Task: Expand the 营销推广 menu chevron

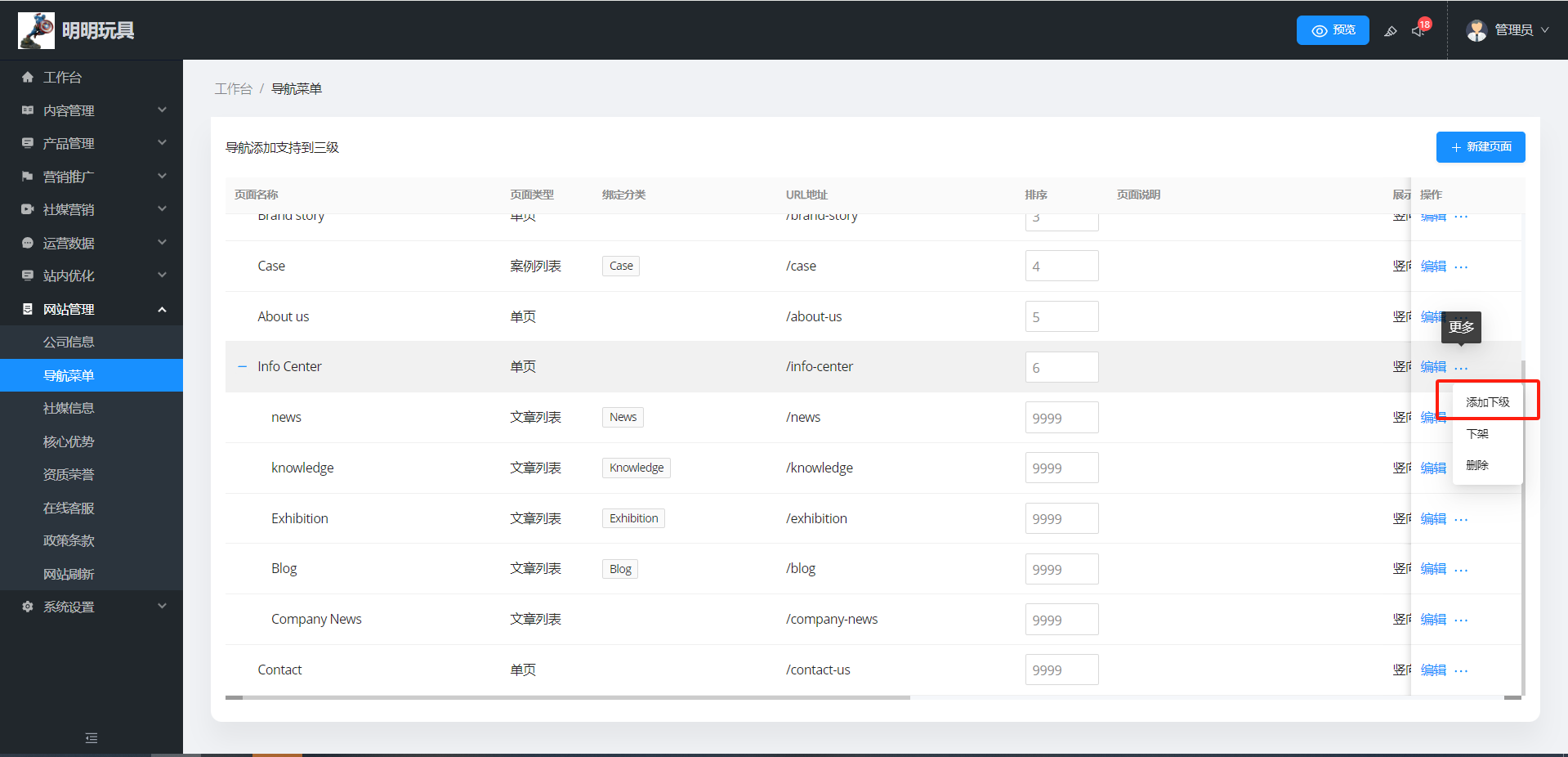Action: (162, 176)
